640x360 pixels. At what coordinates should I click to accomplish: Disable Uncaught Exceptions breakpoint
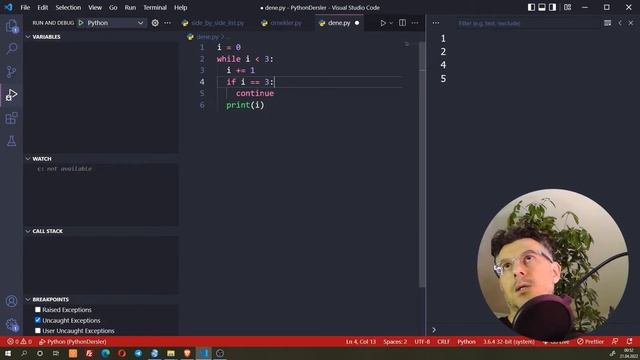click(x=38, y=320)
